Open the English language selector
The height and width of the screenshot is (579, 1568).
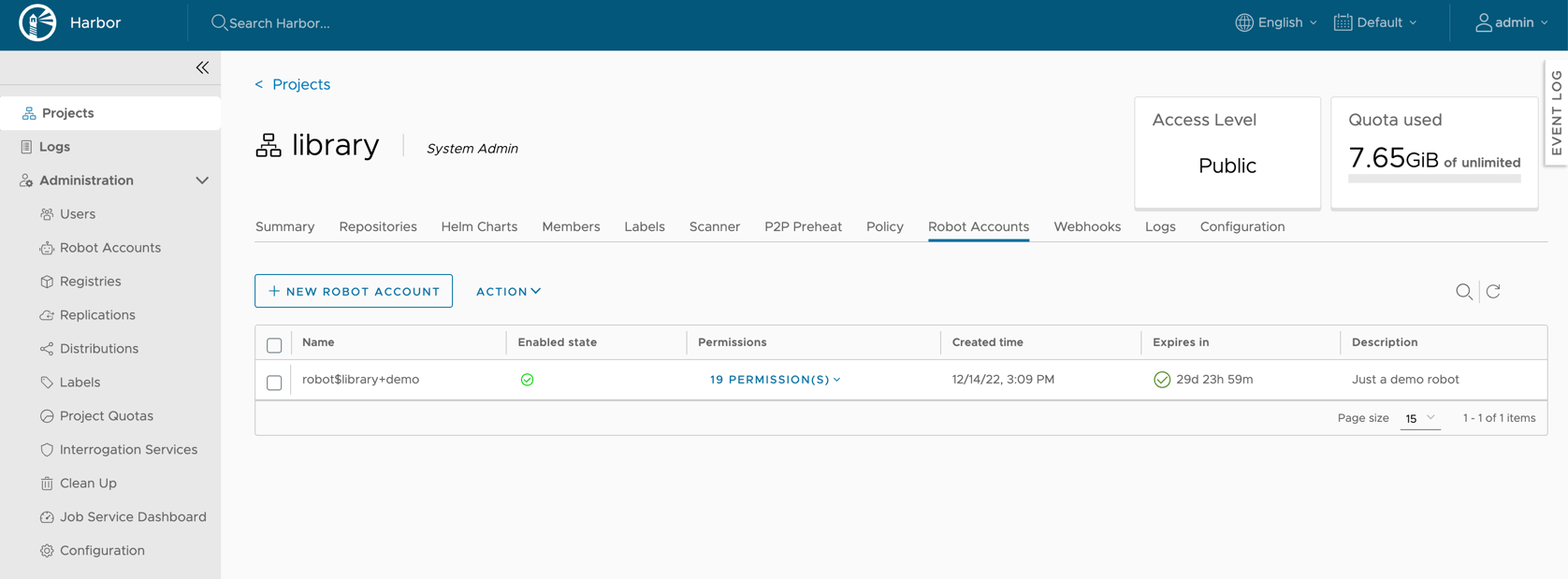[1276, 22]
